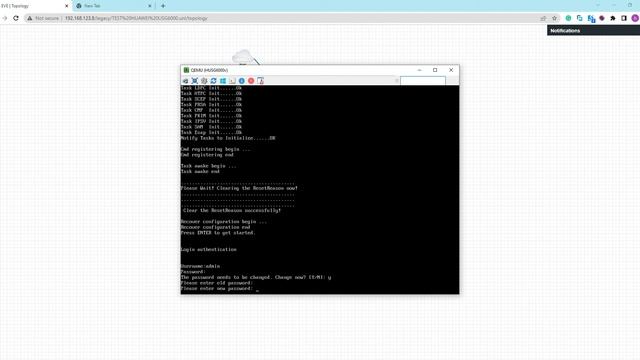640x360 pixels.
Task: Maximize the QEMU console window
Action: (x=435, y=70)
